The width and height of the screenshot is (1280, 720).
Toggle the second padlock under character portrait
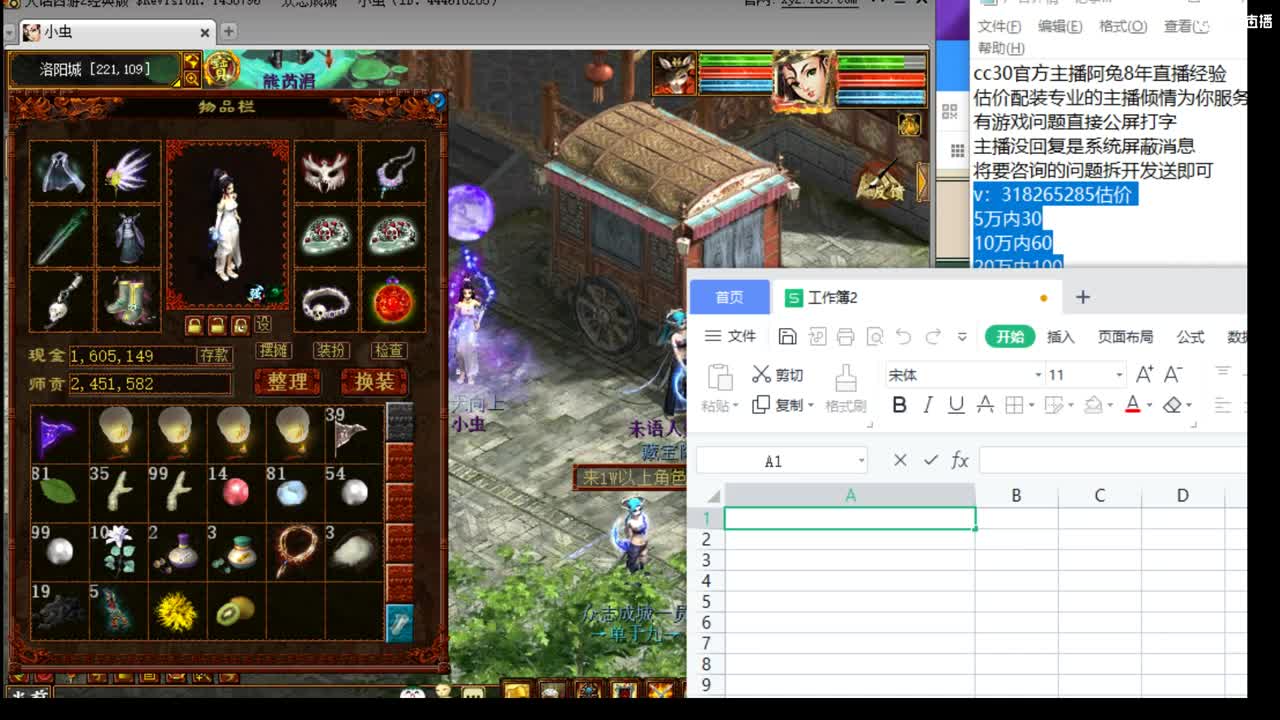[x=216, y=325]
